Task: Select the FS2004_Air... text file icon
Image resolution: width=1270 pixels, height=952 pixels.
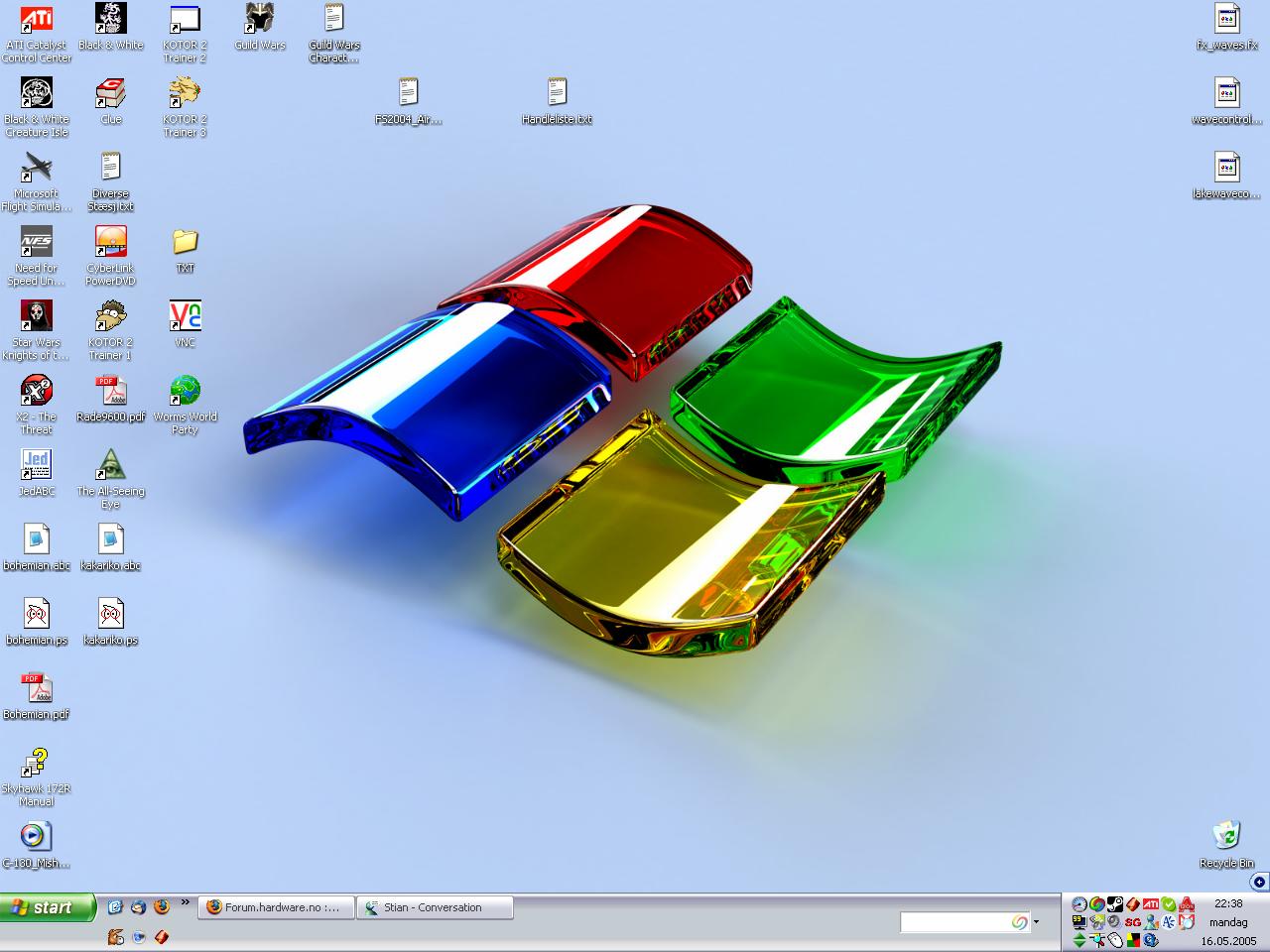Action: tap(409, 101)
